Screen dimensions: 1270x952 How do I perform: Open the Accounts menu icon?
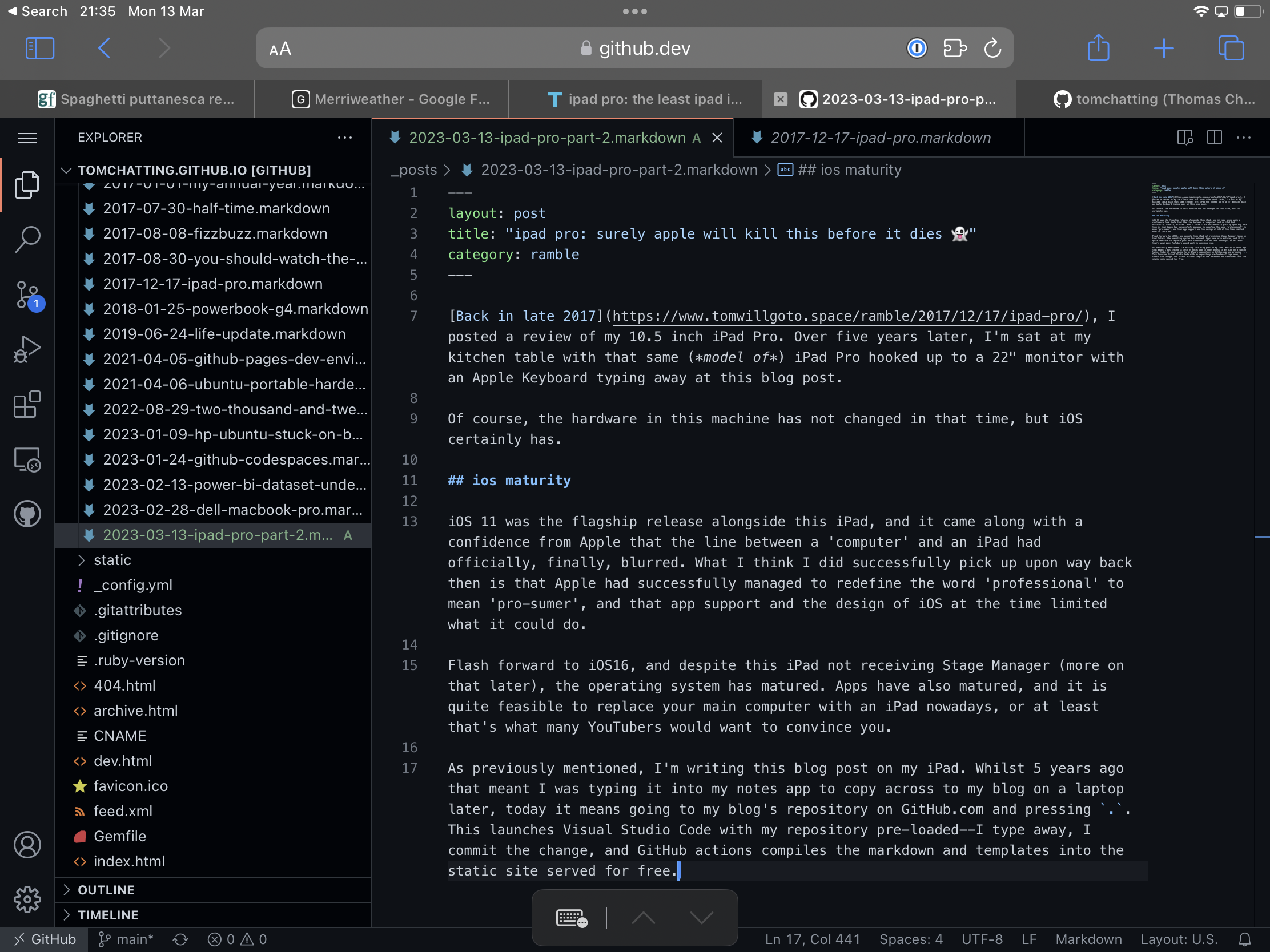point(27,845)
